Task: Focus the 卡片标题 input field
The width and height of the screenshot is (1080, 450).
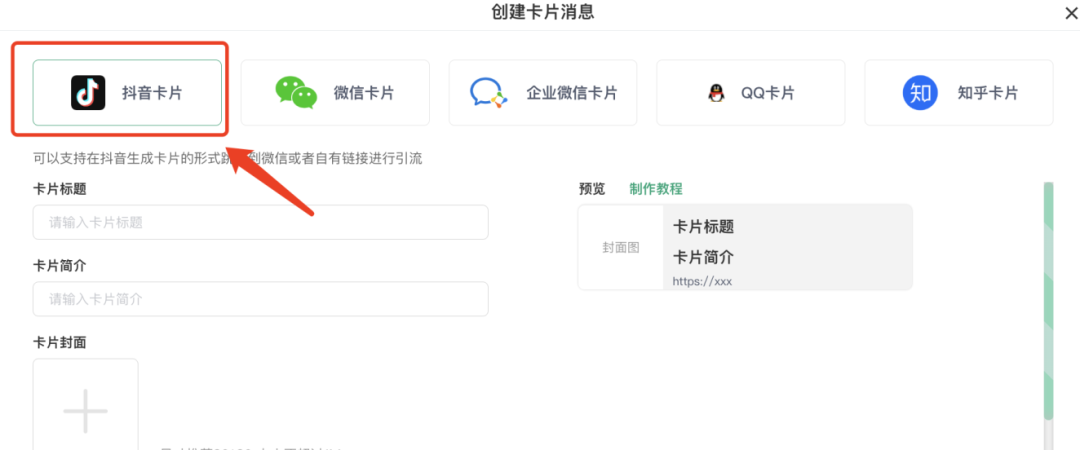Action: tap(260, 222)
